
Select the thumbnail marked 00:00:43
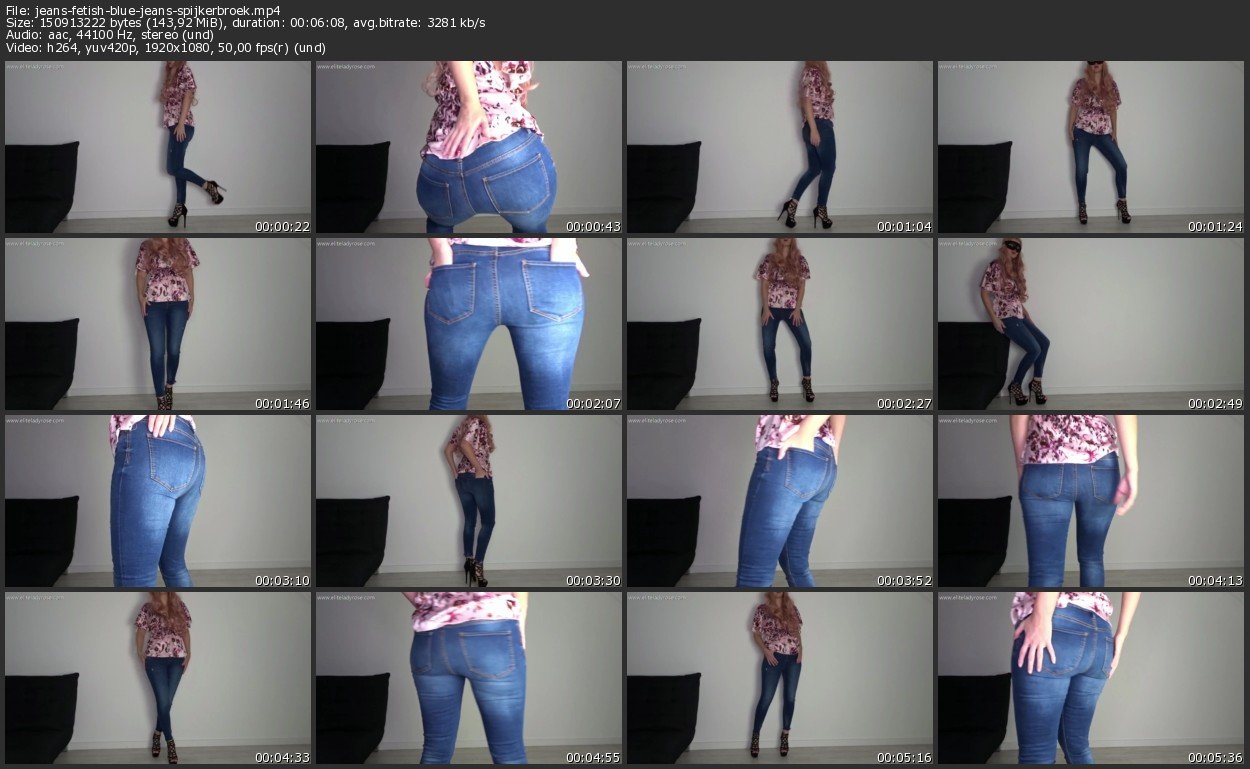(x=469, y=147)
